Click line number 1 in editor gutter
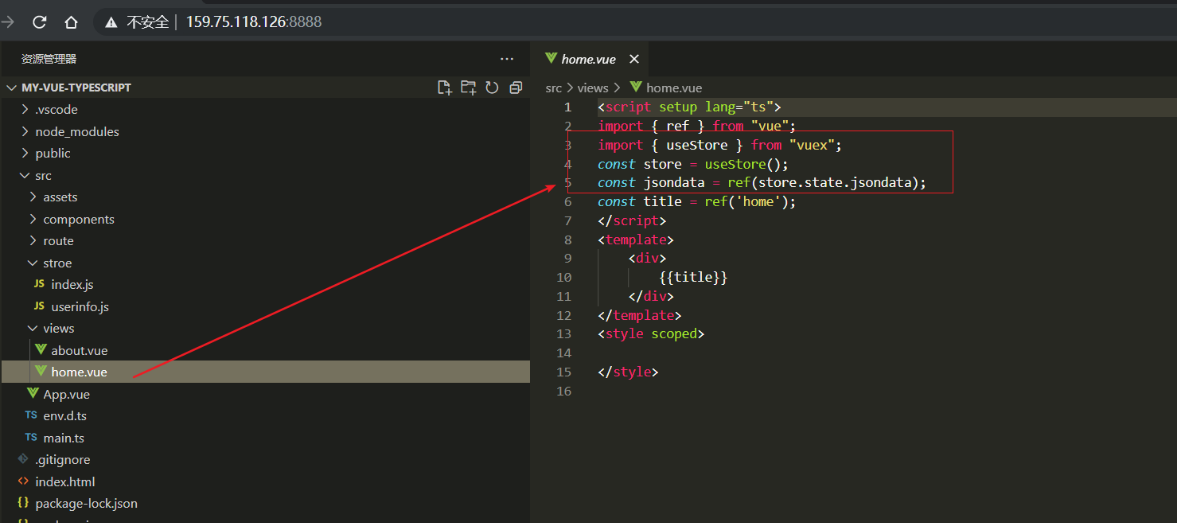The image size is (1177, 523). click(567, 107)
